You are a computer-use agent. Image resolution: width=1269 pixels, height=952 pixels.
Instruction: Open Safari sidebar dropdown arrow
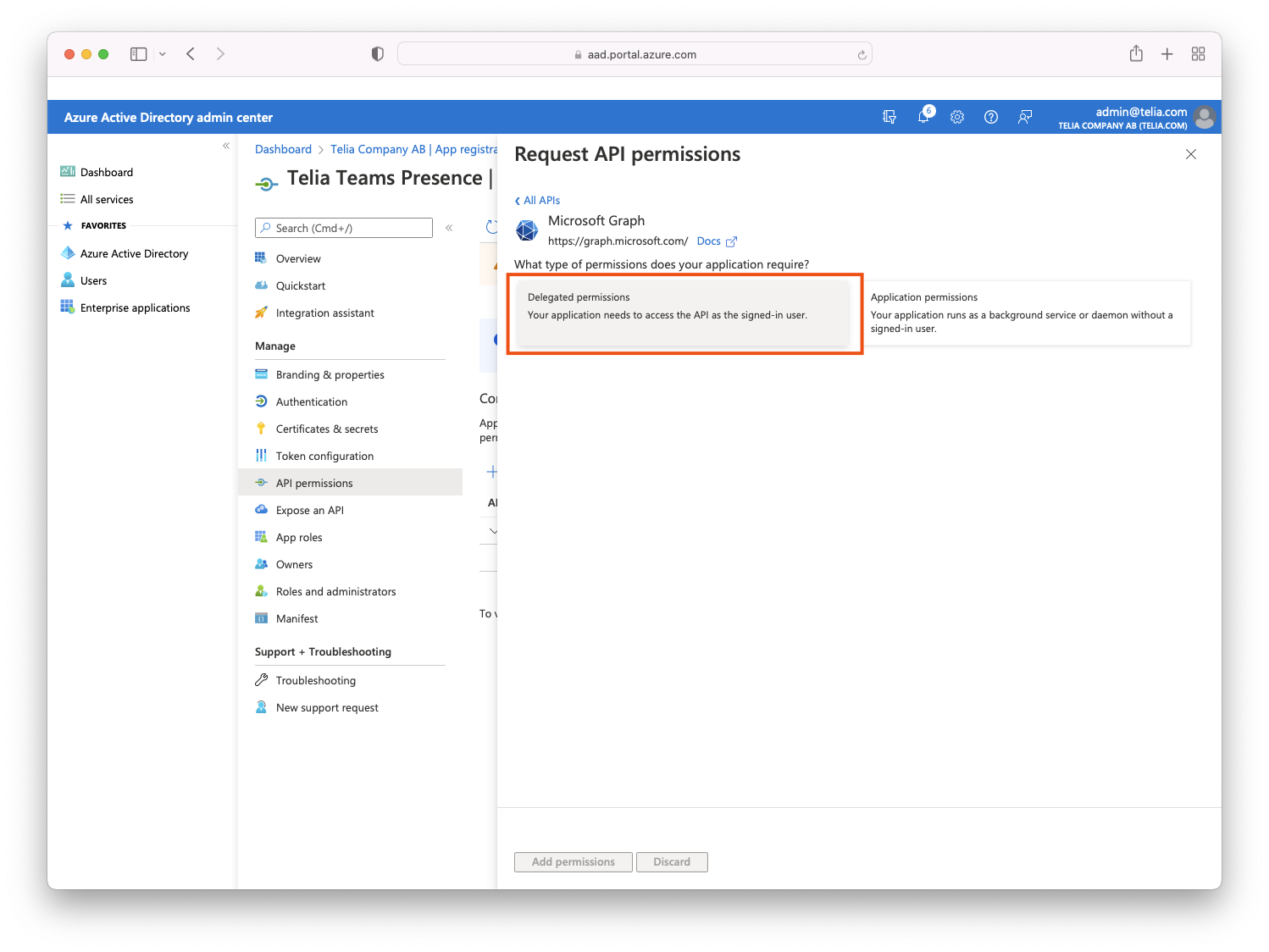point(163,54)
